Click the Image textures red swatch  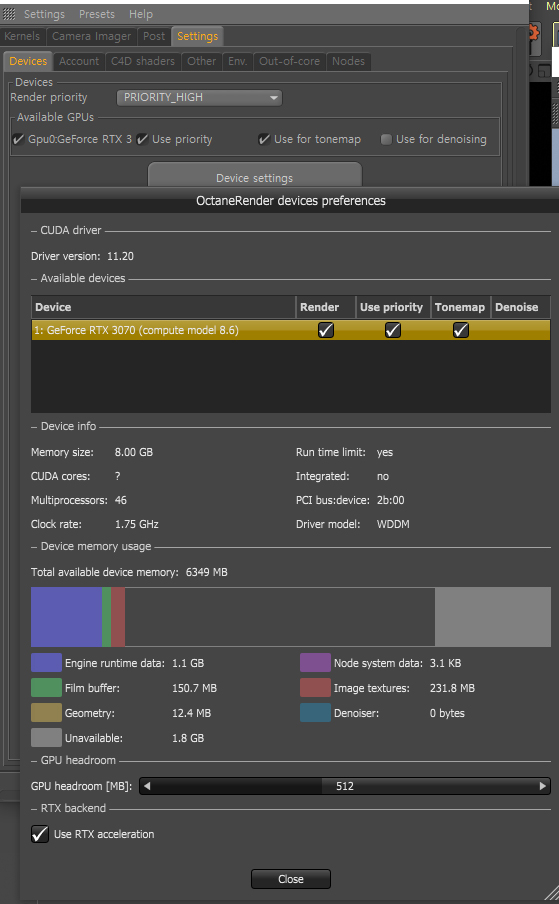tap(315, 688)
